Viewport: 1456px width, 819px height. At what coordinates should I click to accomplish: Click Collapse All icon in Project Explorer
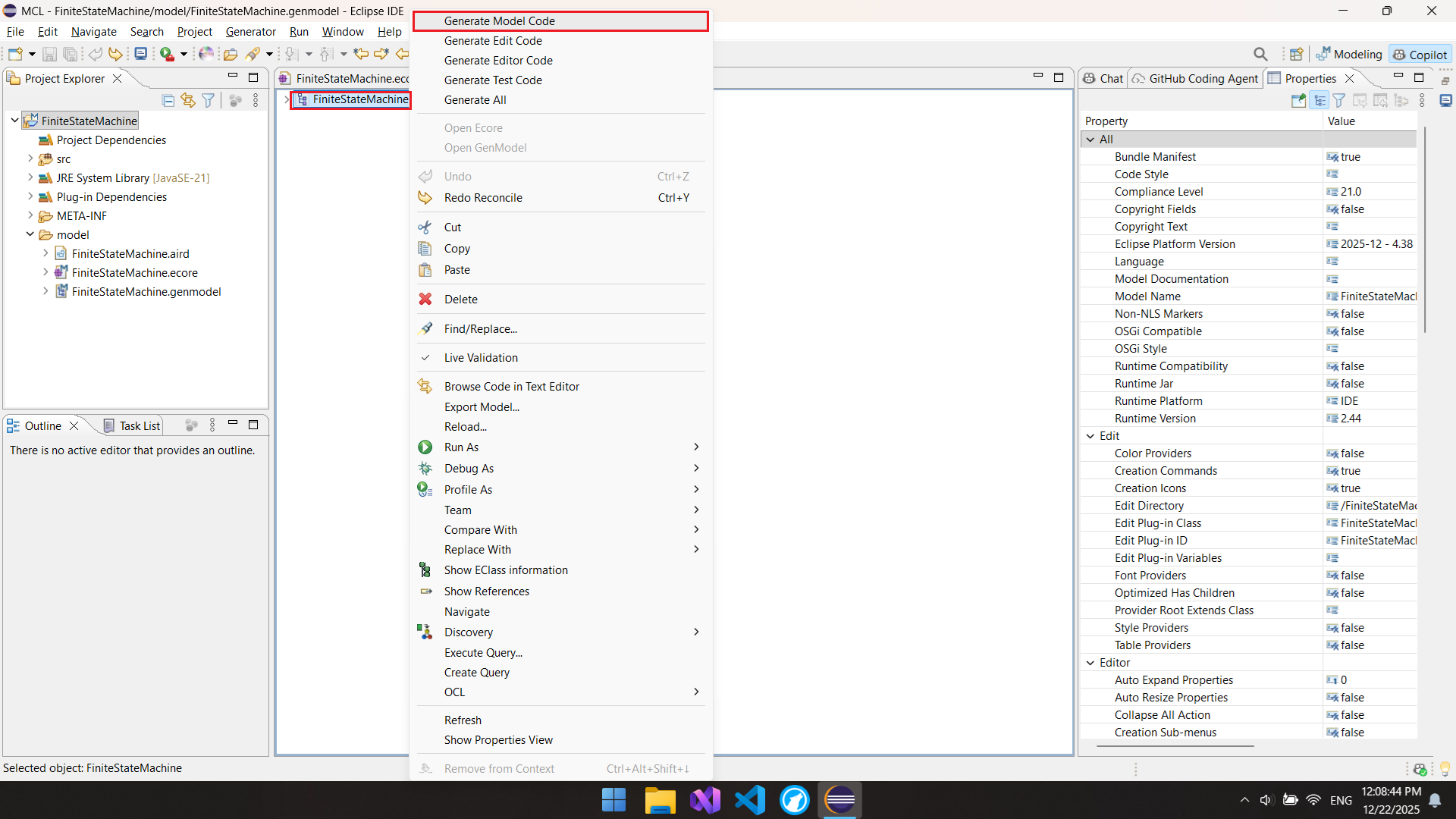[168, 100]
